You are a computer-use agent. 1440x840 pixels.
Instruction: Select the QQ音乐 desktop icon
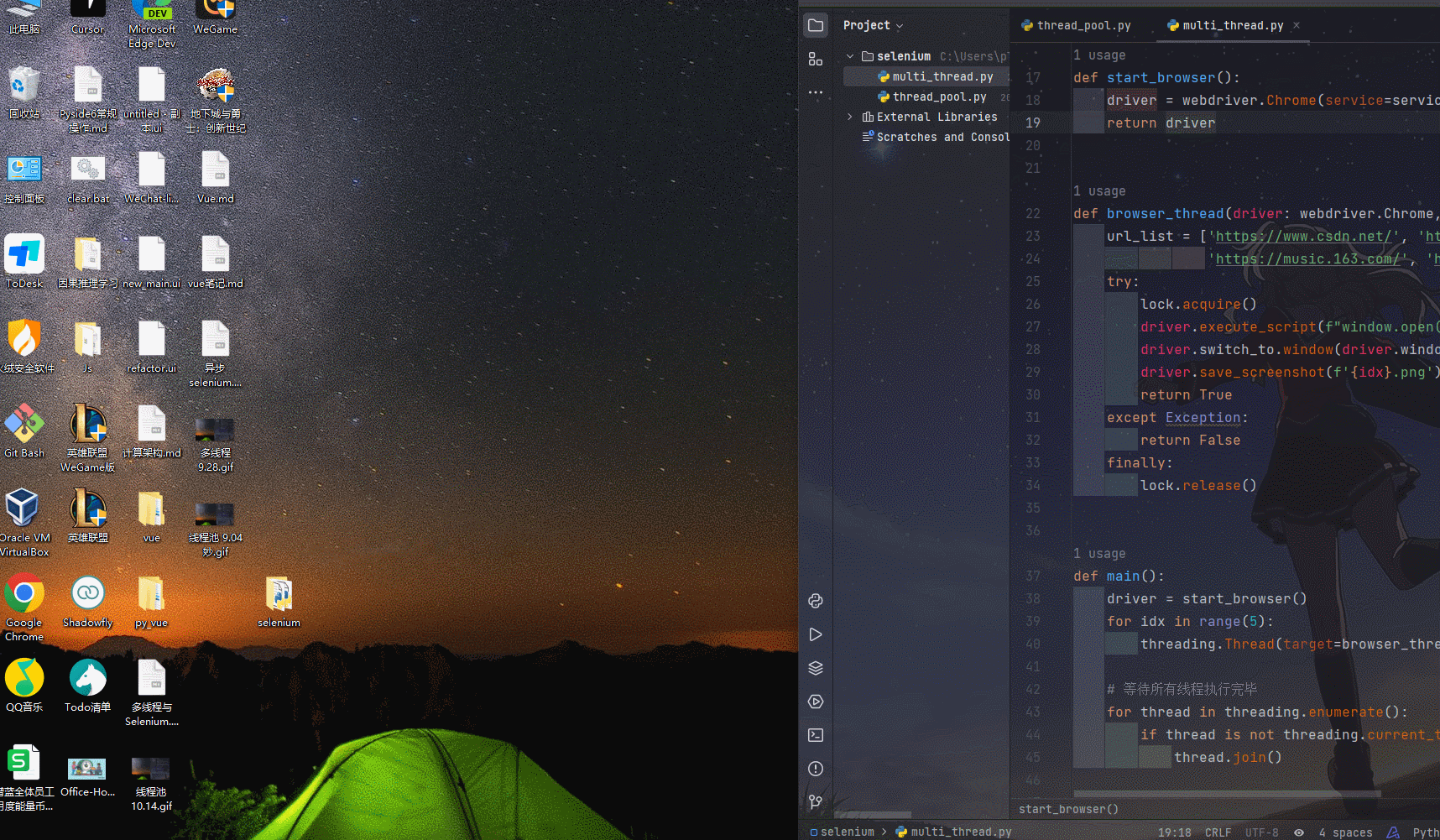24,686
